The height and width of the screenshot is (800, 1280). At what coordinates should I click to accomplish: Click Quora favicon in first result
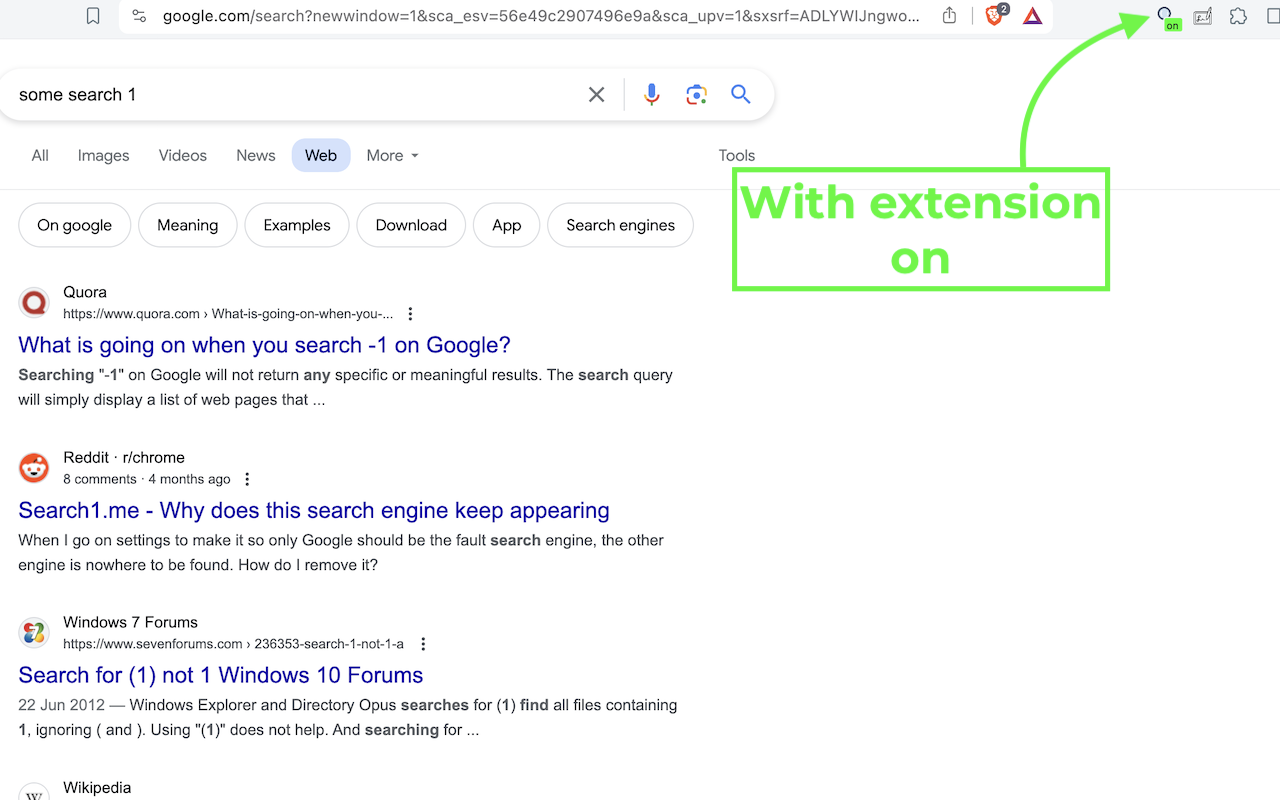click(34, 302)
